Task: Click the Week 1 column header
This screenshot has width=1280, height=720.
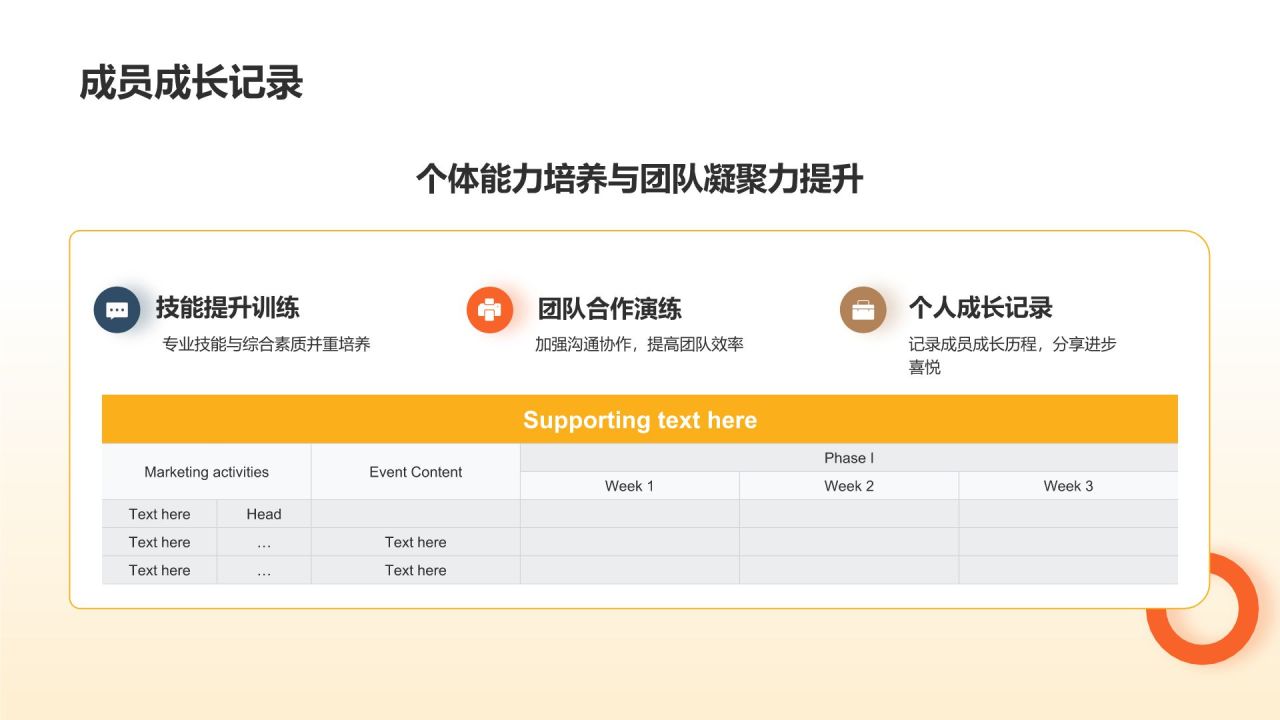Action: 629,486
